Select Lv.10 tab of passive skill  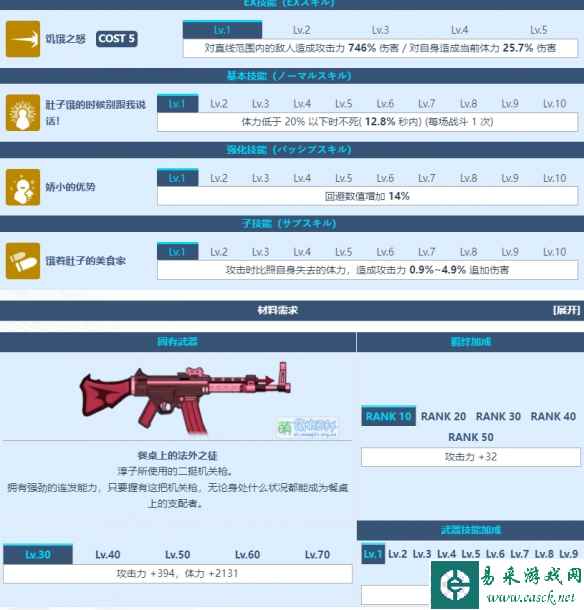click(554, 178)
